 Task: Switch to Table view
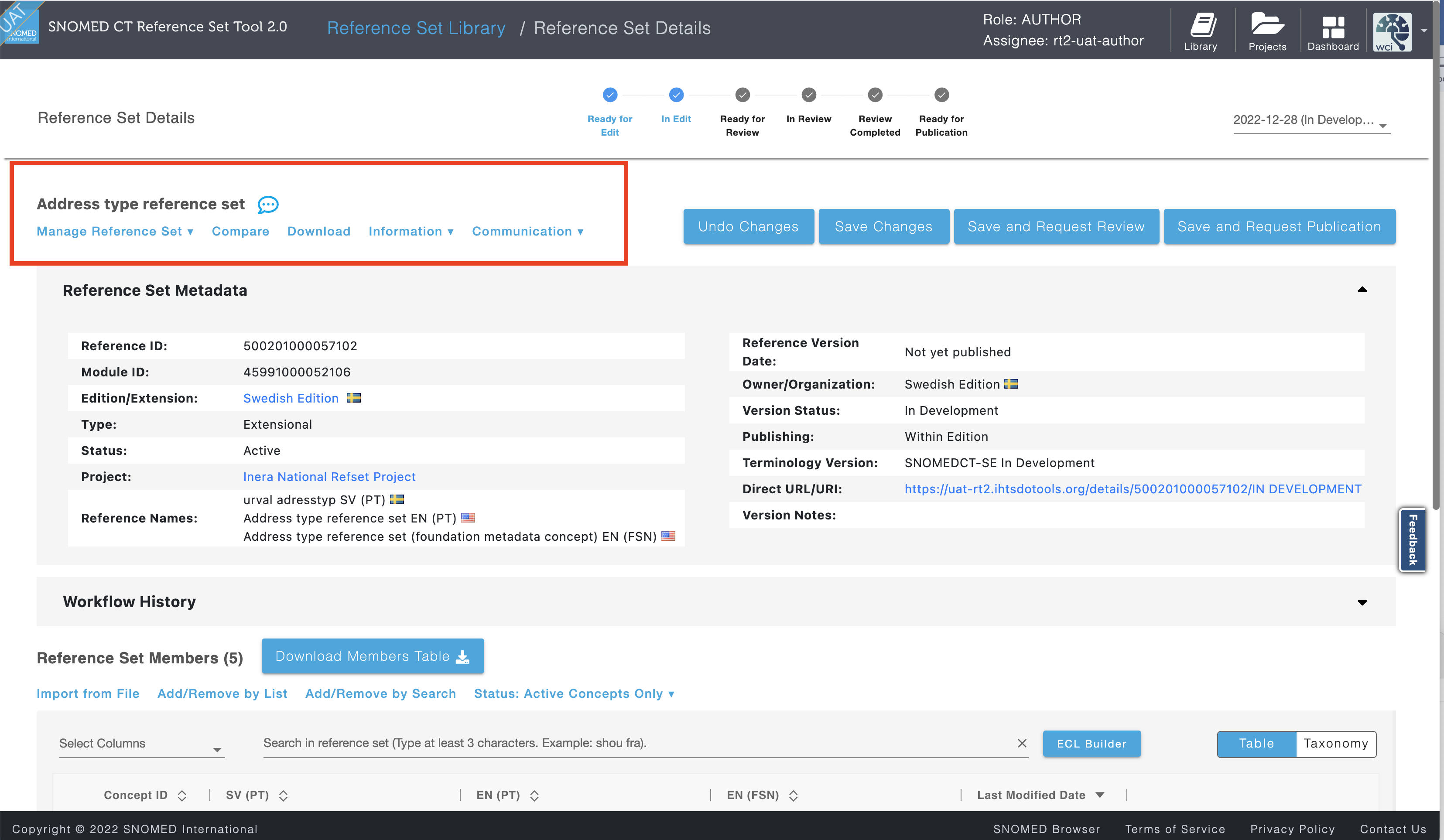[x=1256, y=744]
